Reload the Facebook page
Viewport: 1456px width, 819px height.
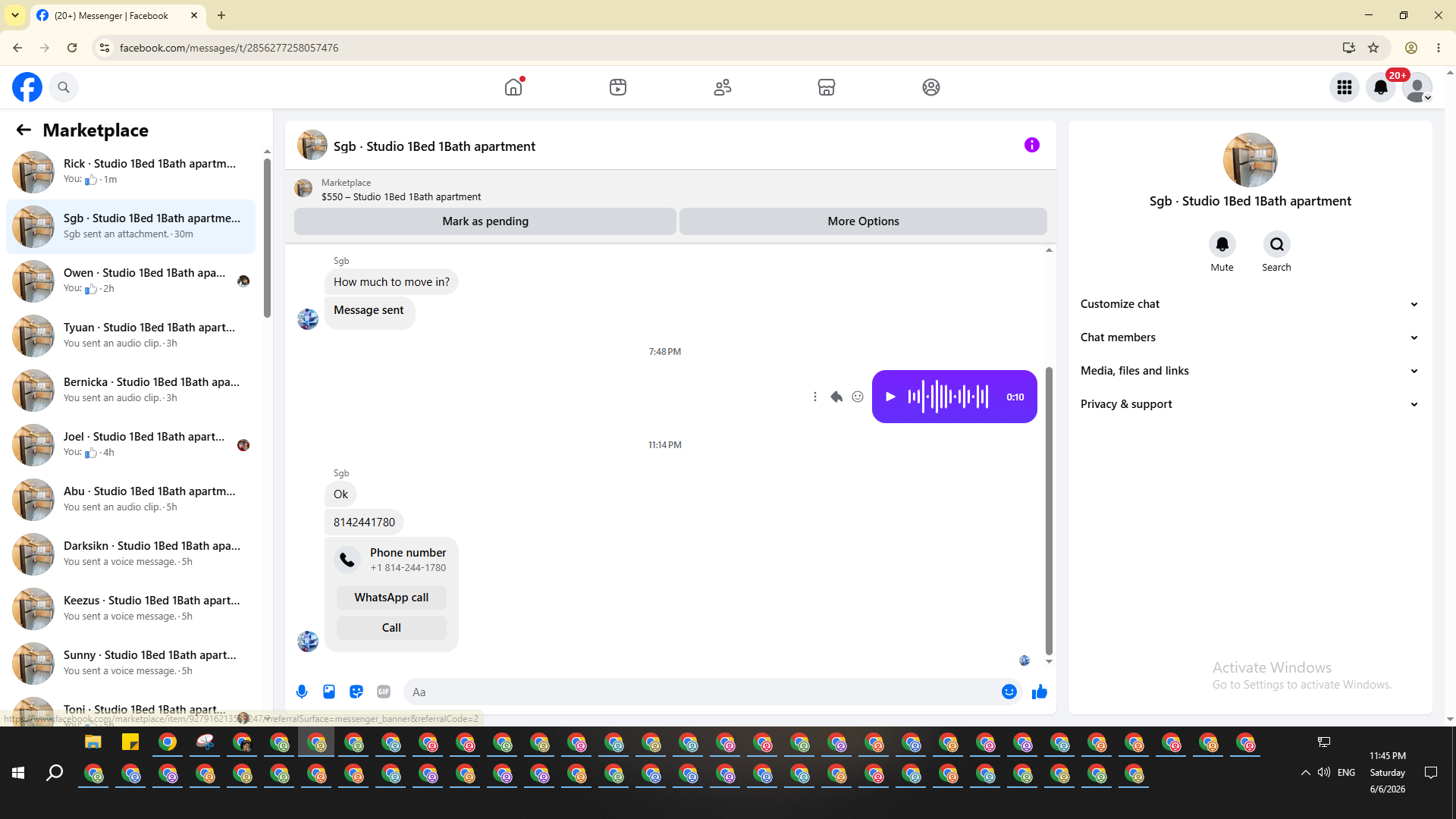click(x=72, y=48)
